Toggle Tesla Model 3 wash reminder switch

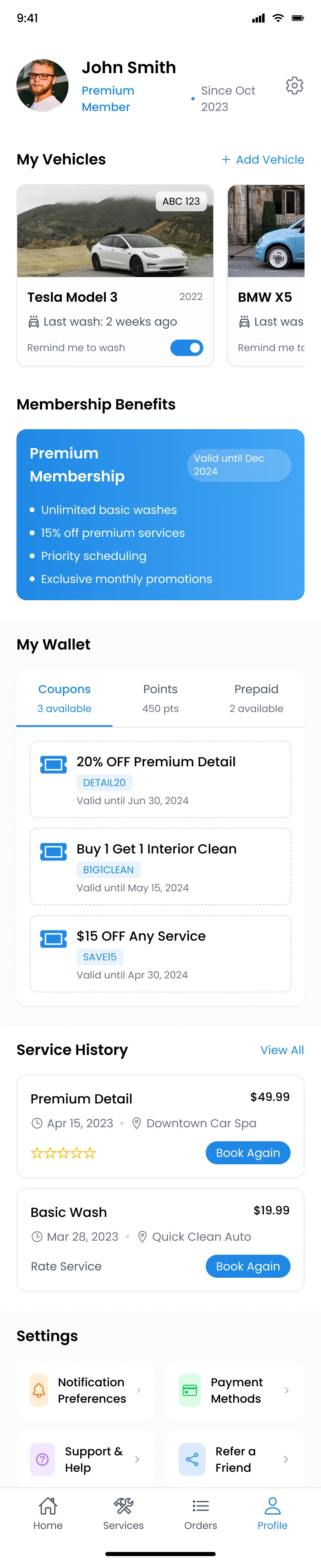pos(186,347)
